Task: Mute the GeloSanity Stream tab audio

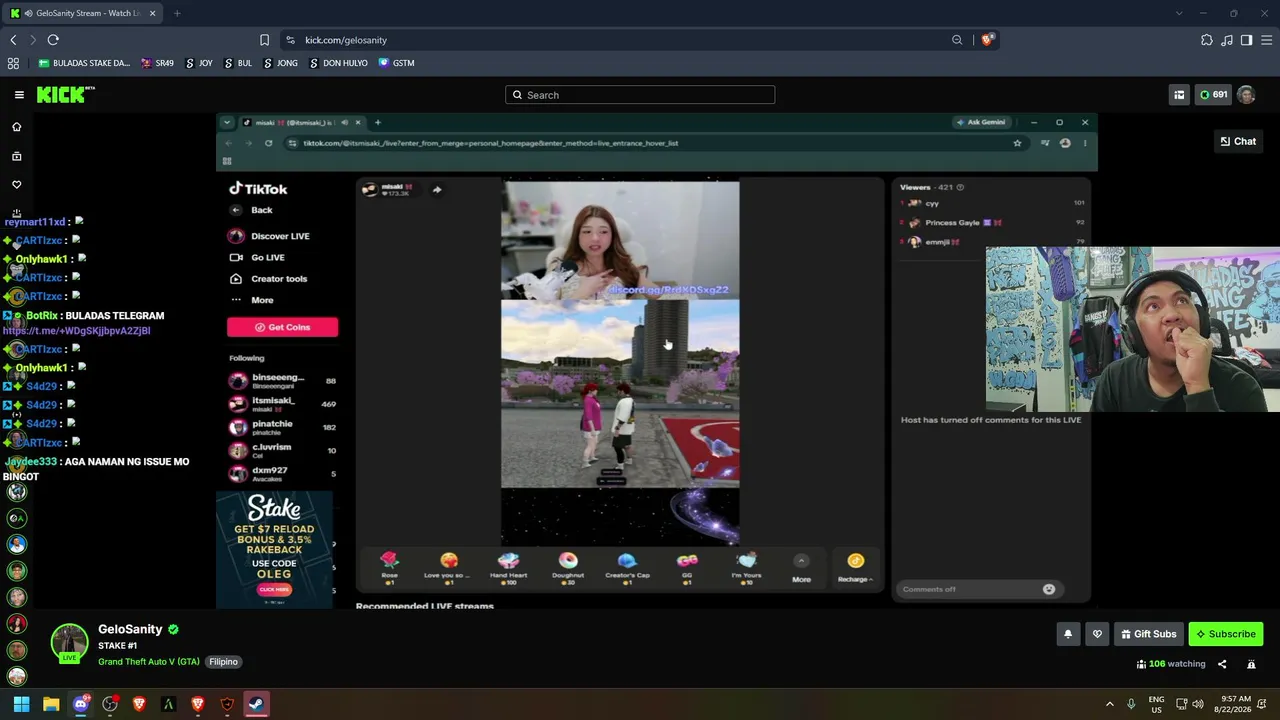Action: 29,13
